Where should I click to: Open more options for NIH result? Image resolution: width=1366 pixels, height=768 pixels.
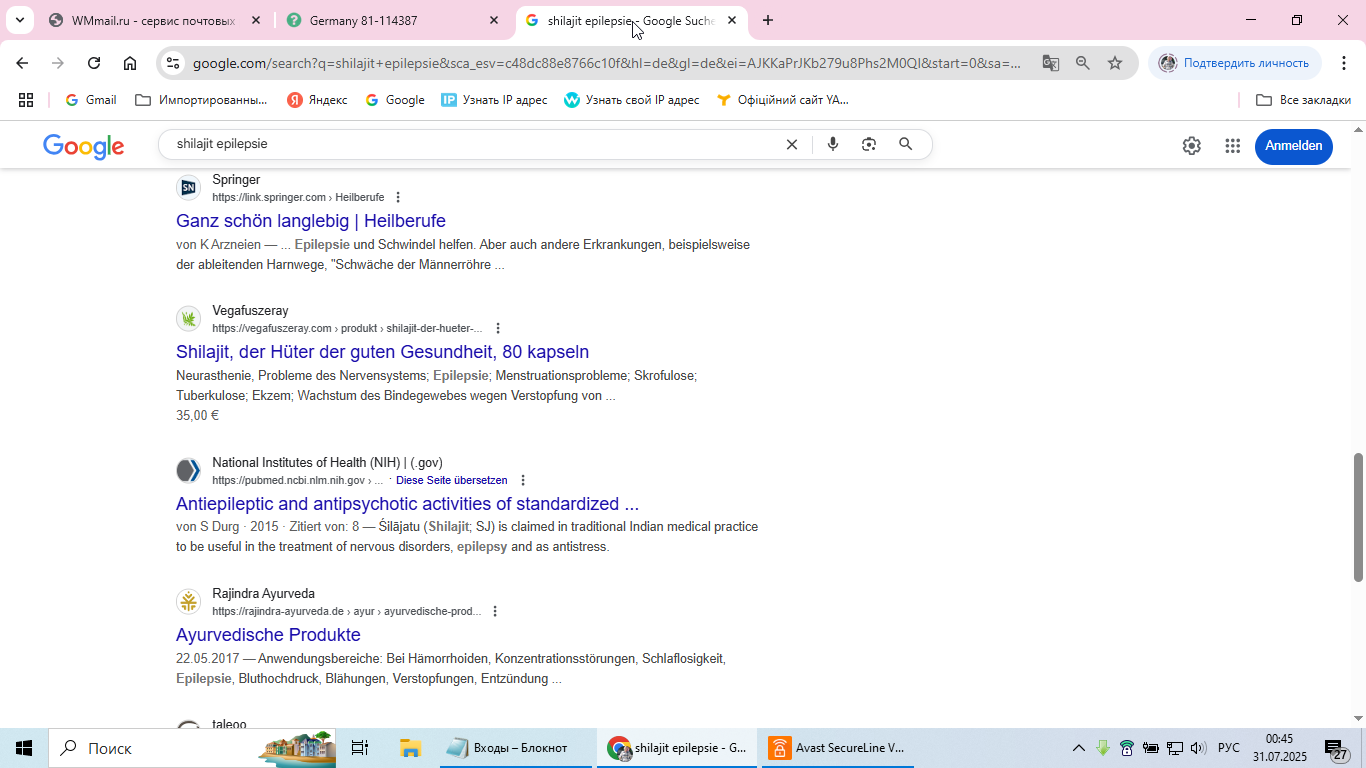click(x=523, y=481)
